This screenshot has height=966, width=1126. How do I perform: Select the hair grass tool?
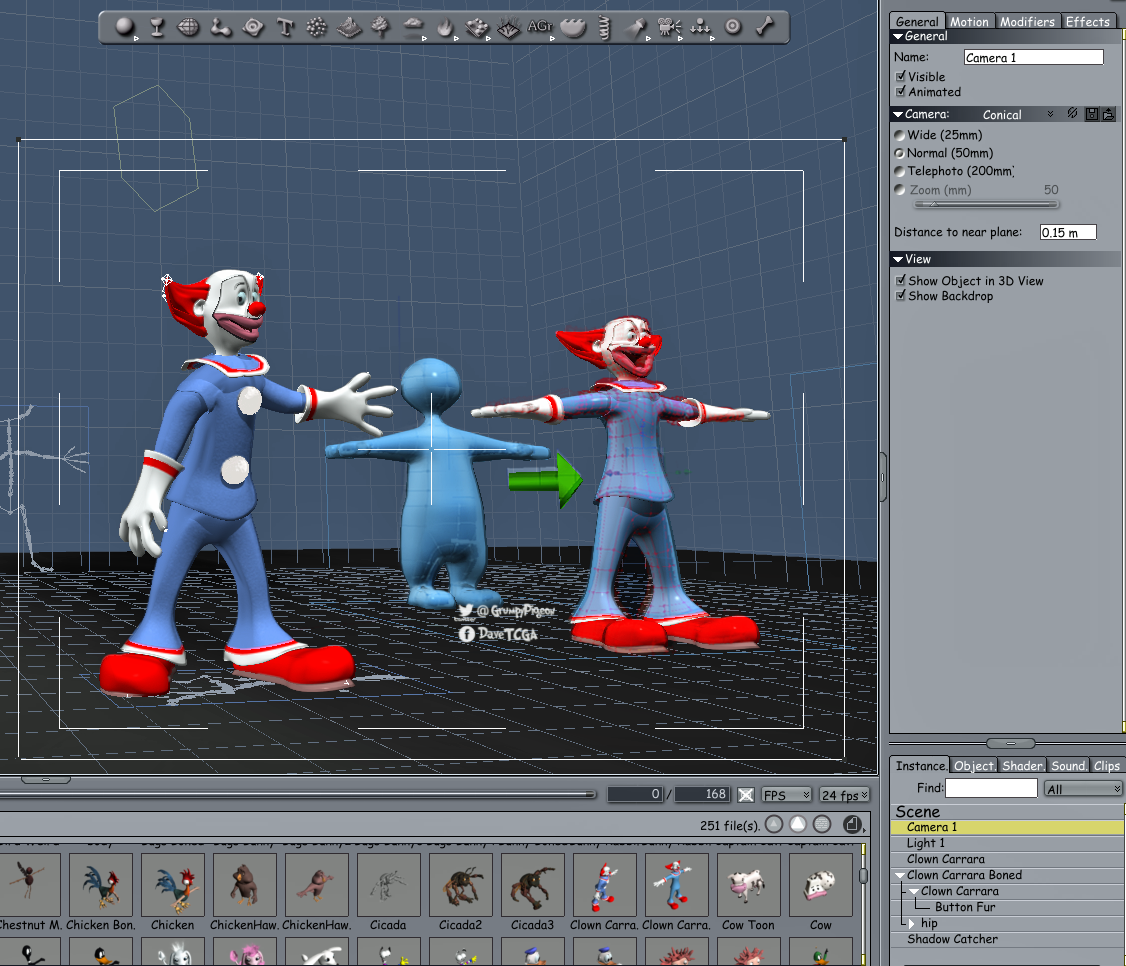pyautogui.click(x=508, y=27)
